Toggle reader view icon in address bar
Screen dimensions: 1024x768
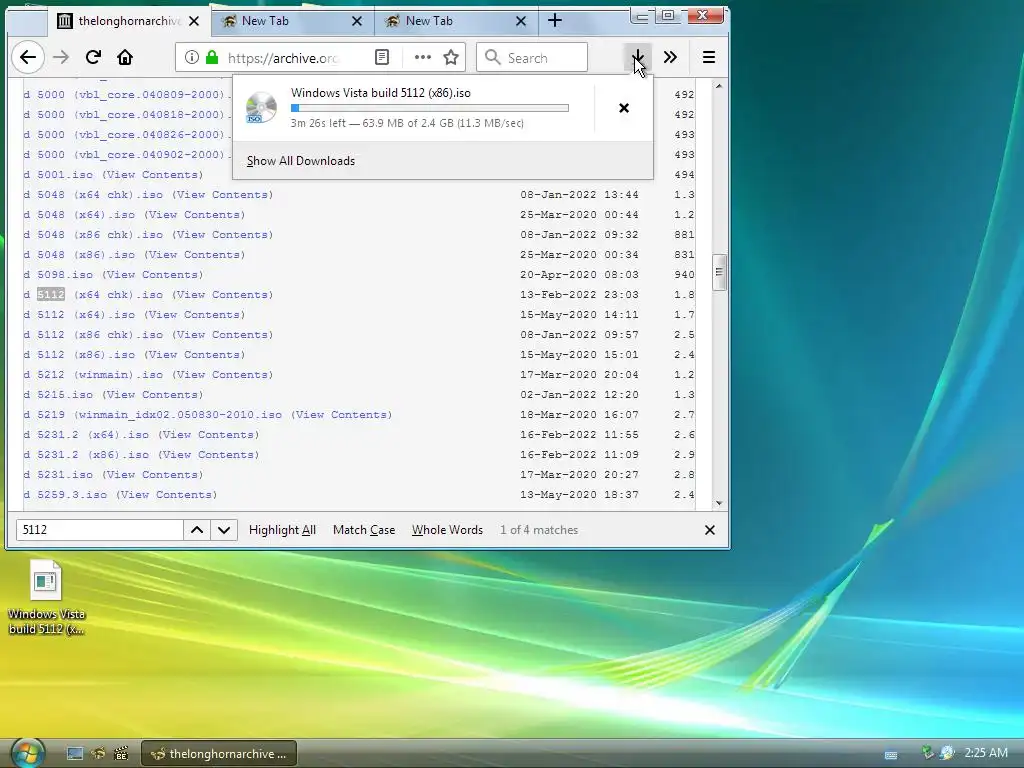(382, 57)
